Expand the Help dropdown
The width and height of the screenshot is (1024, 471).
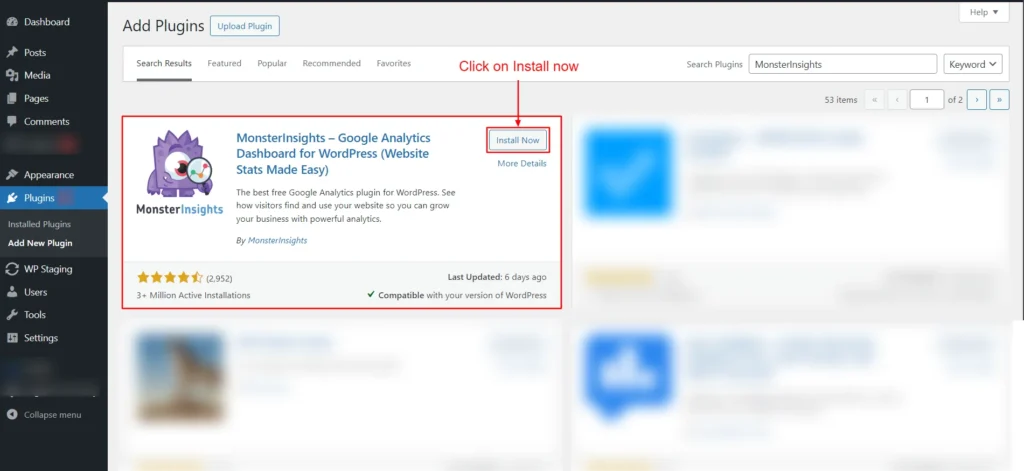[984, 12]
